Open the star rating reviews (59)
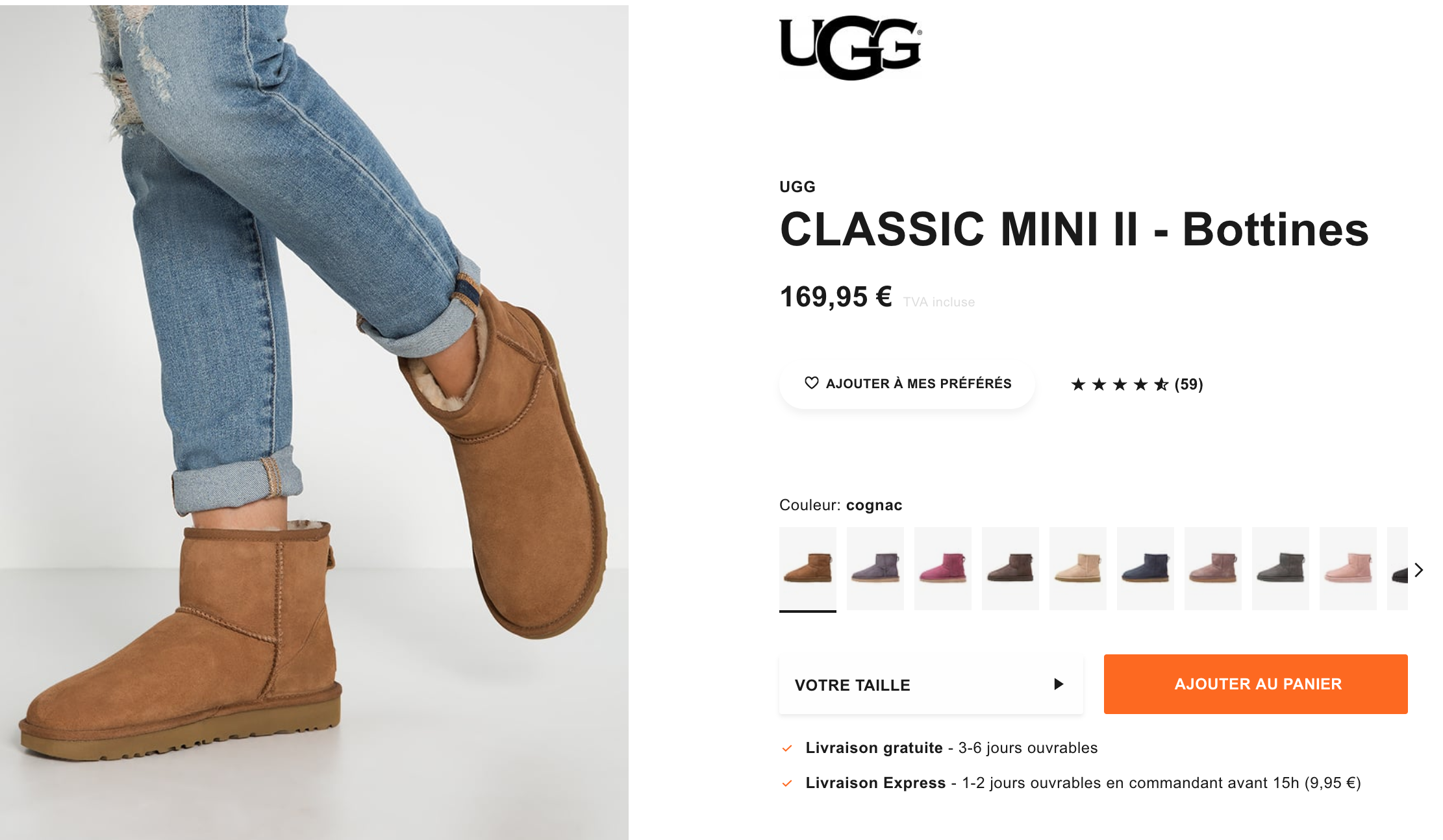This screenshot has width=1443, height=840. 1136,384
